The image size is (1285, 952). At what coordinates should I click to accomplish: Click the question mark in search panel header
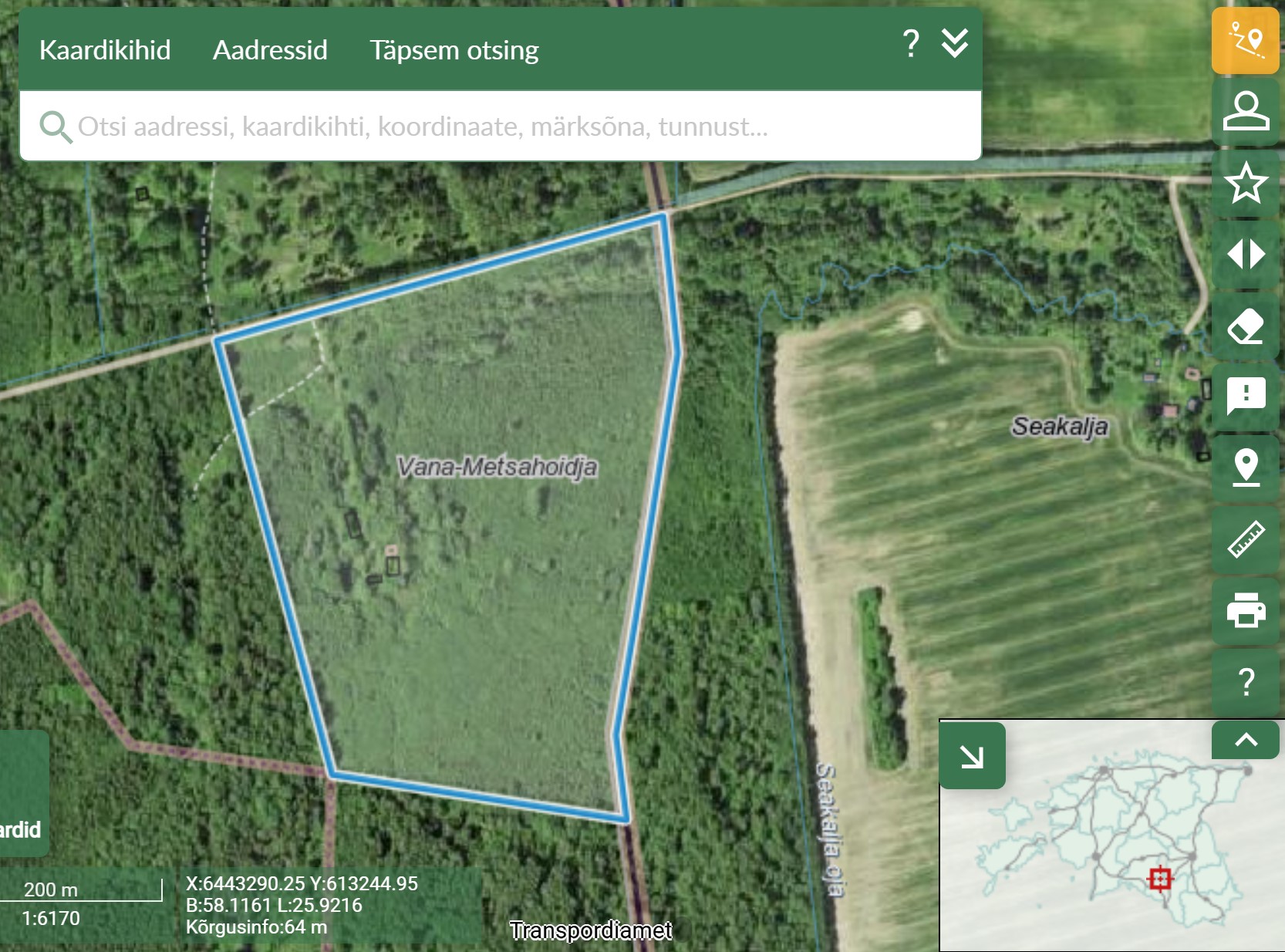click(910, 44)
